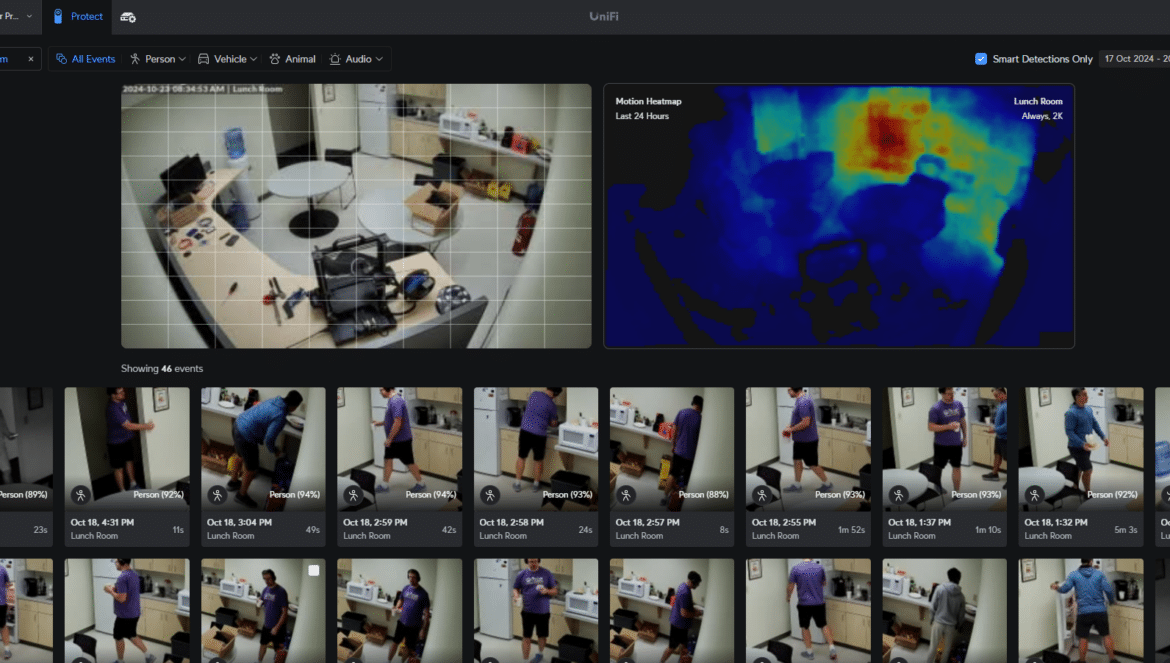Click "Lunch Room" under the 1:32 PM event
Viewport: 1170px width, 663px height.
(x=1048, y=536)
